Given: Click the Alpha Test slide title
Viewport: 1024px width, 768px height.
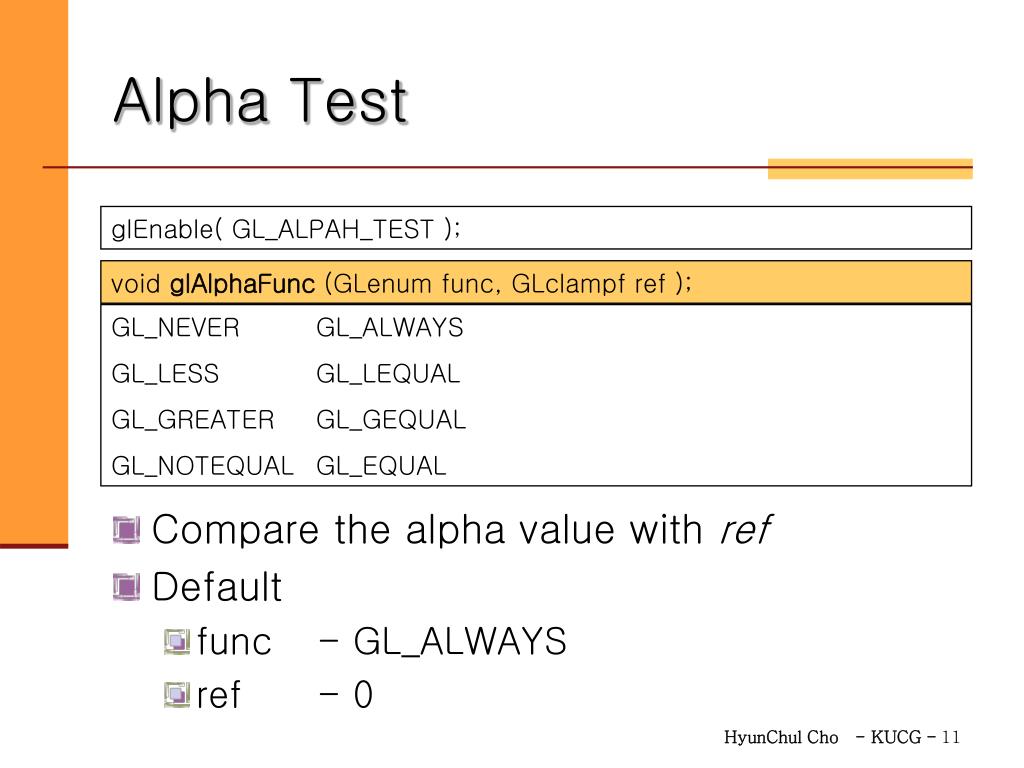Looking at the screenshot, I should [x=261, y=101].
